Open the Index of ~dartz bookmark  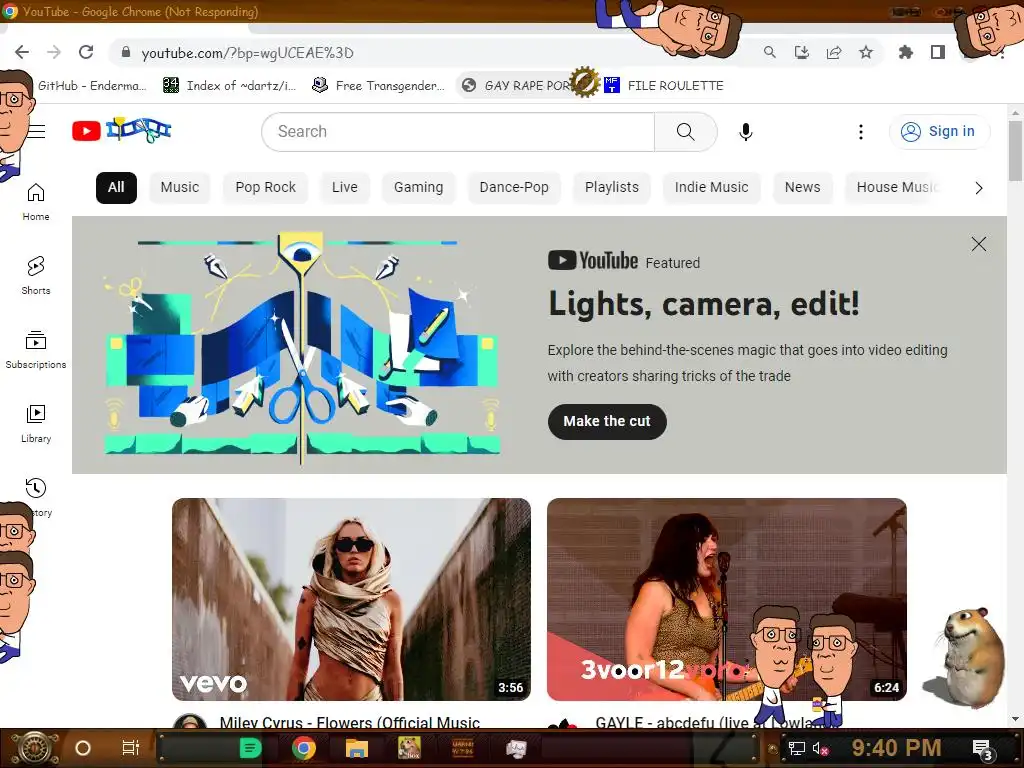pos(229,86)
